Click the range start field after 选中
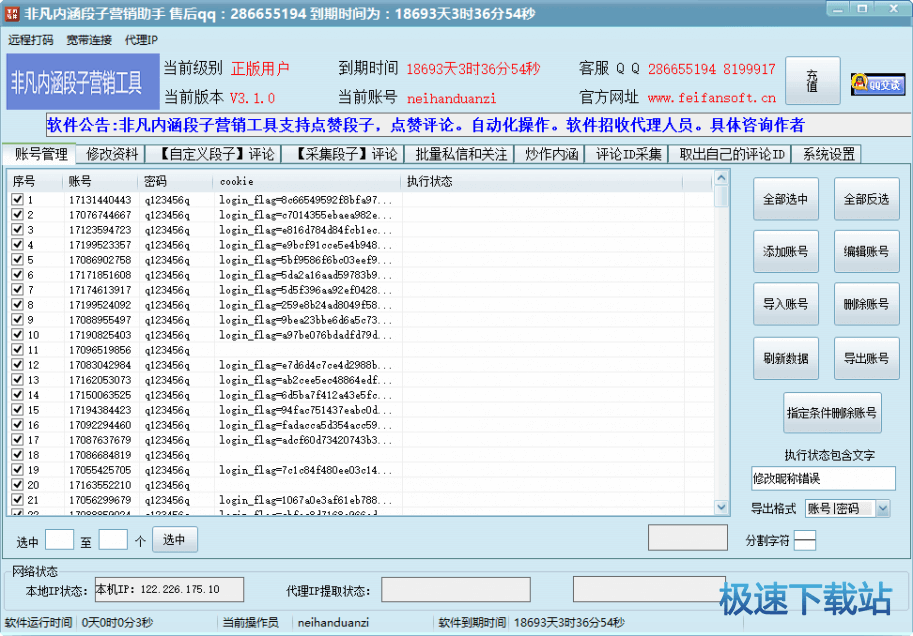913x636 pixels. click(x=59, y=540)
